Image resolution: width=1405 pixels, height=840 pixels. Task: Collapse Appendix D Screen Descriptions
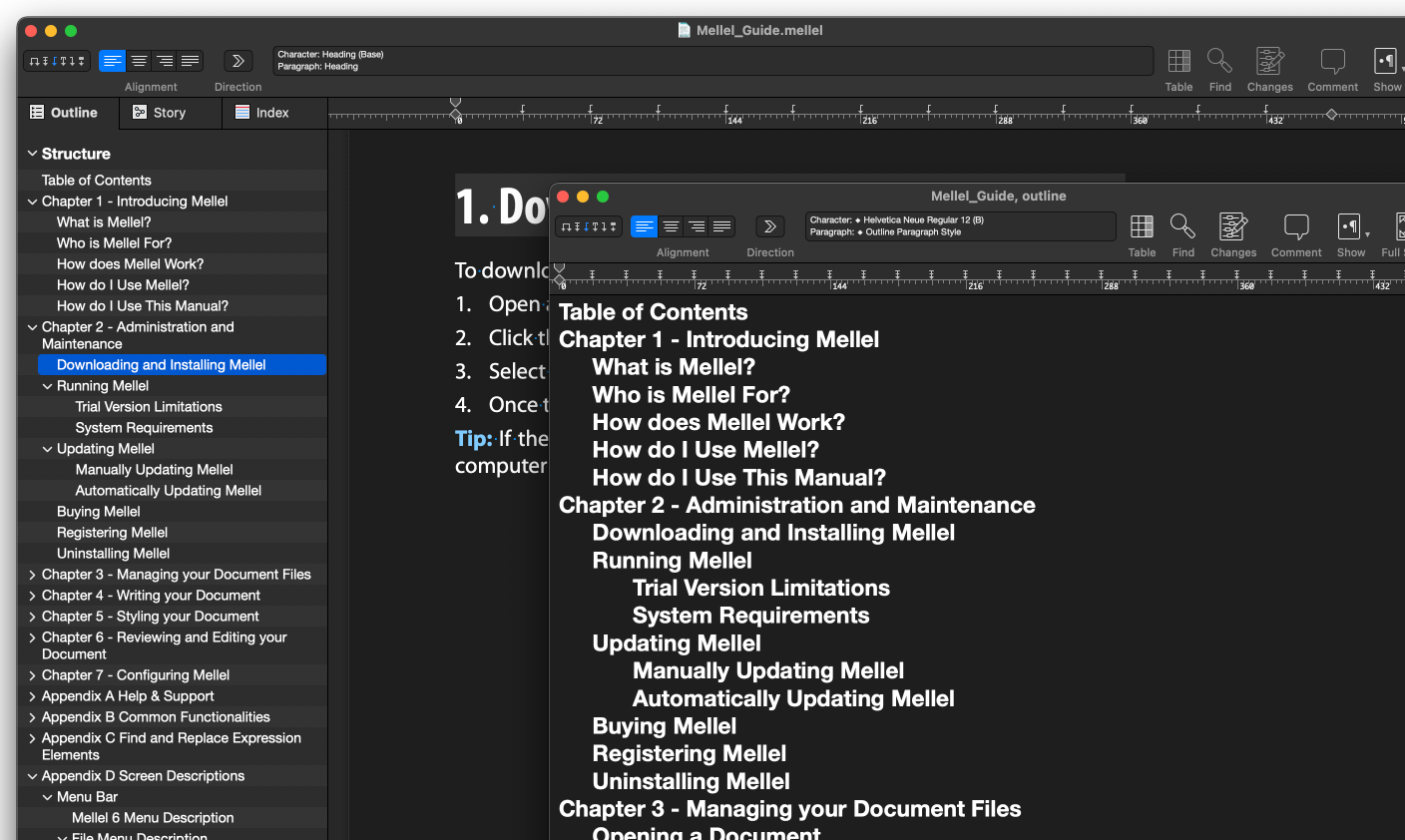[32, 776]
